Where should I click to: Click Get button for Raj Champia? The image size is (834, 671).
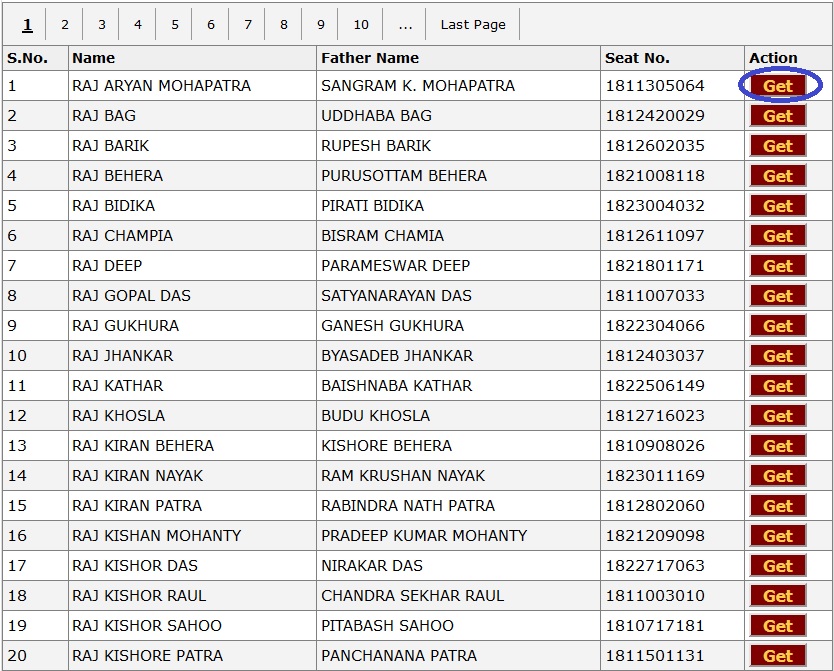tap(778, 236)
